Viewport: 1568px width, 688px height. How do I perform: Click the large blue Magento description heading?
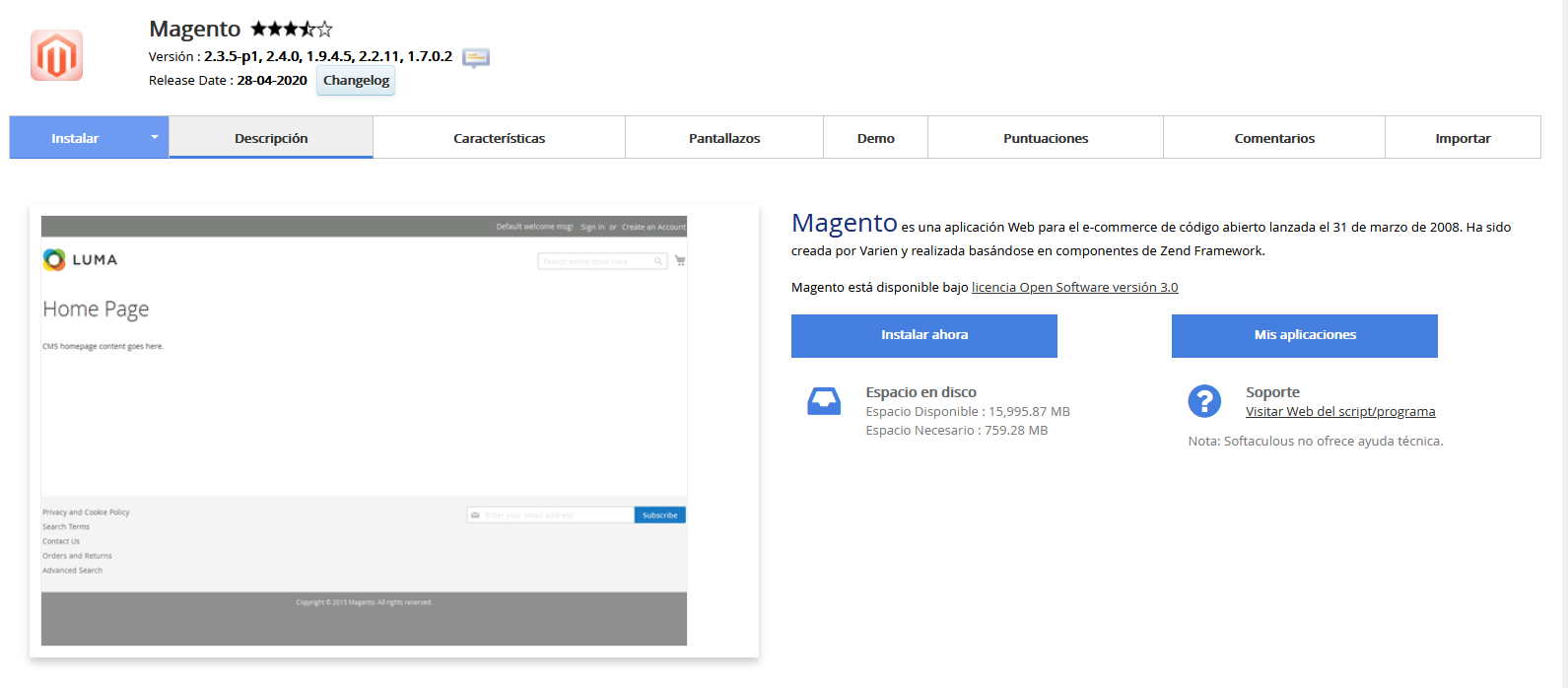[x=845, y=224]
